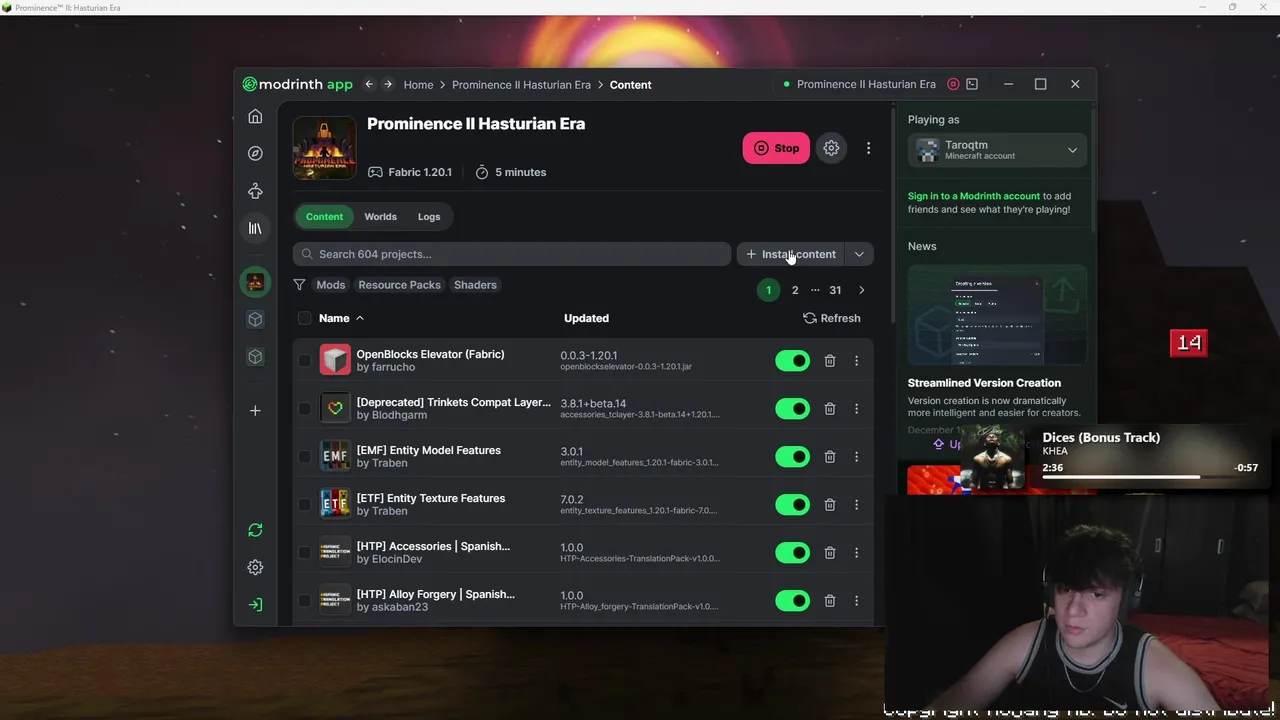The image size is (1280, 720).
Task: Open the logs terminal icon in top bar
Action: pyautogui.click(x=972, y=84)
